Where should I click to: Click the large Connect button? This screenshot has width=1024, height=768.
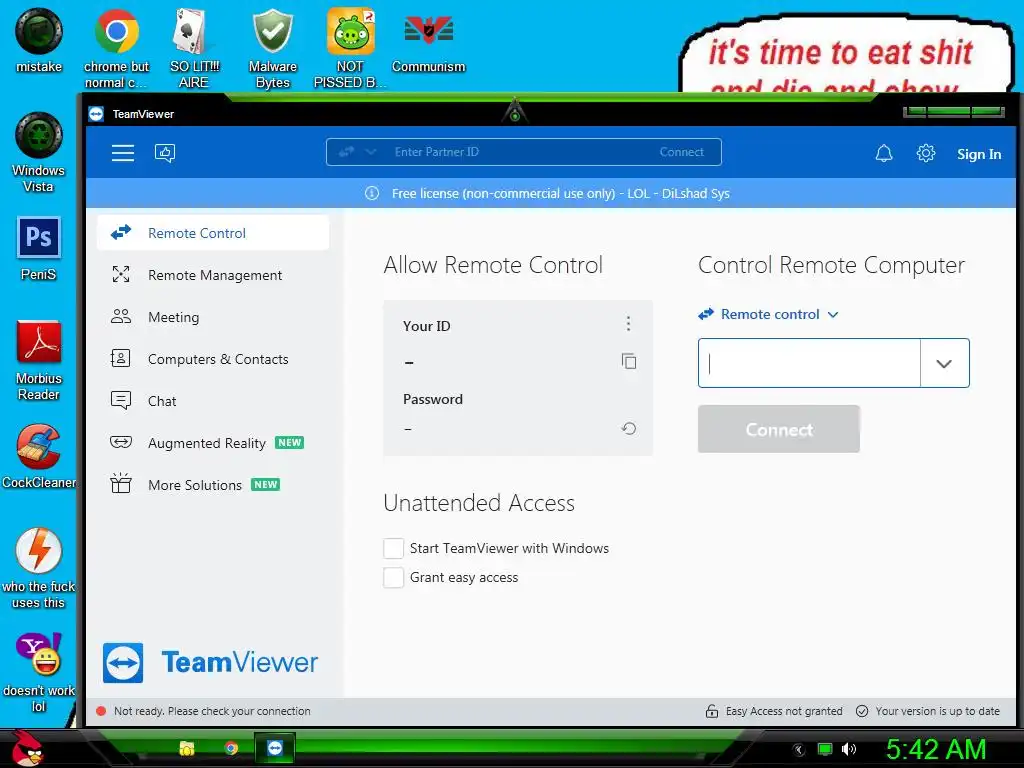tap(778, 429)
